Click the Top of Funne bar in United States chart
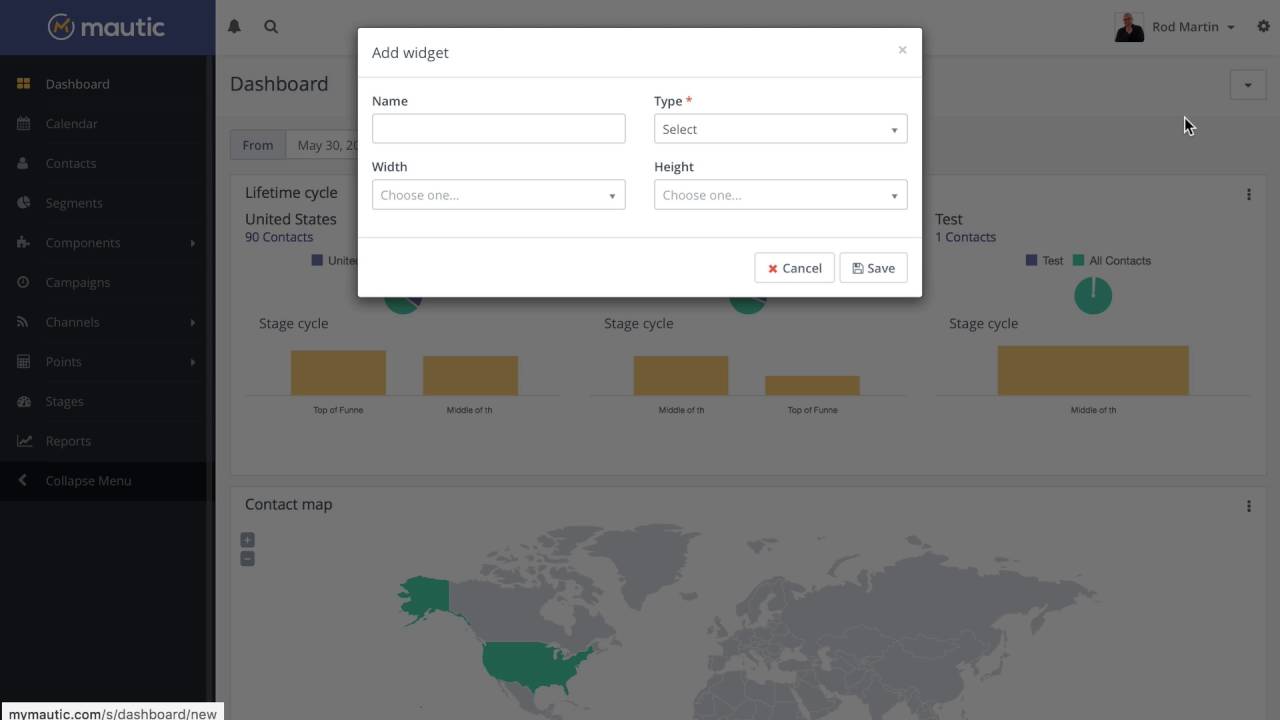Screen dimensions: 1280x720 click(338, 373)
